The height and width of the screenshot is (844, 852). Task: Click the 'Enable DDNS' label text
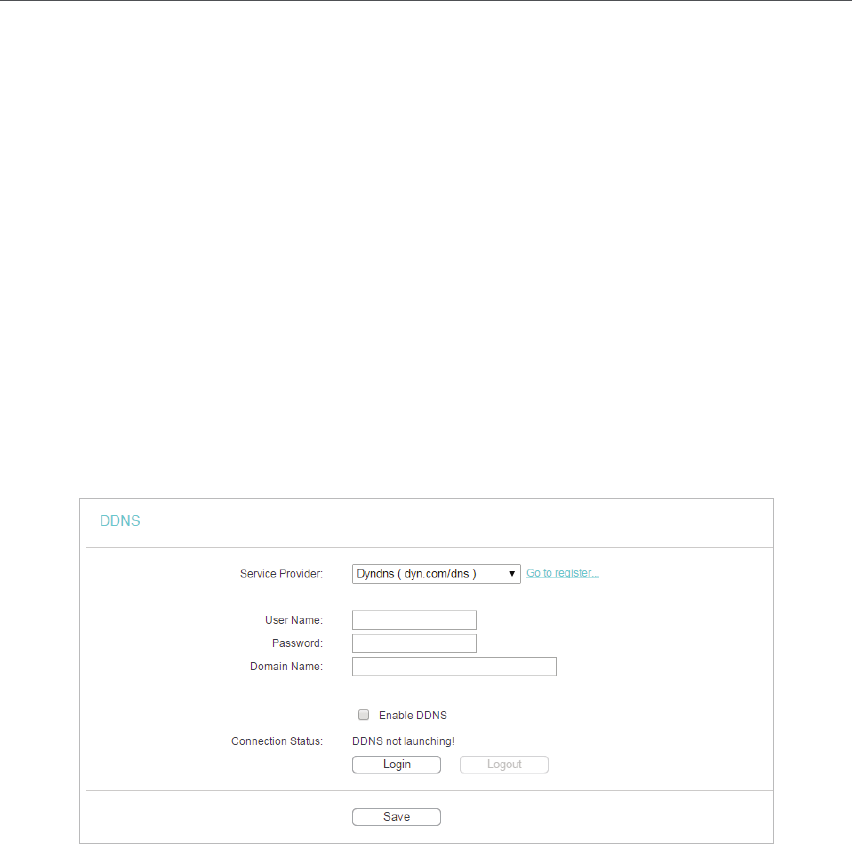[x=413, y=715]
